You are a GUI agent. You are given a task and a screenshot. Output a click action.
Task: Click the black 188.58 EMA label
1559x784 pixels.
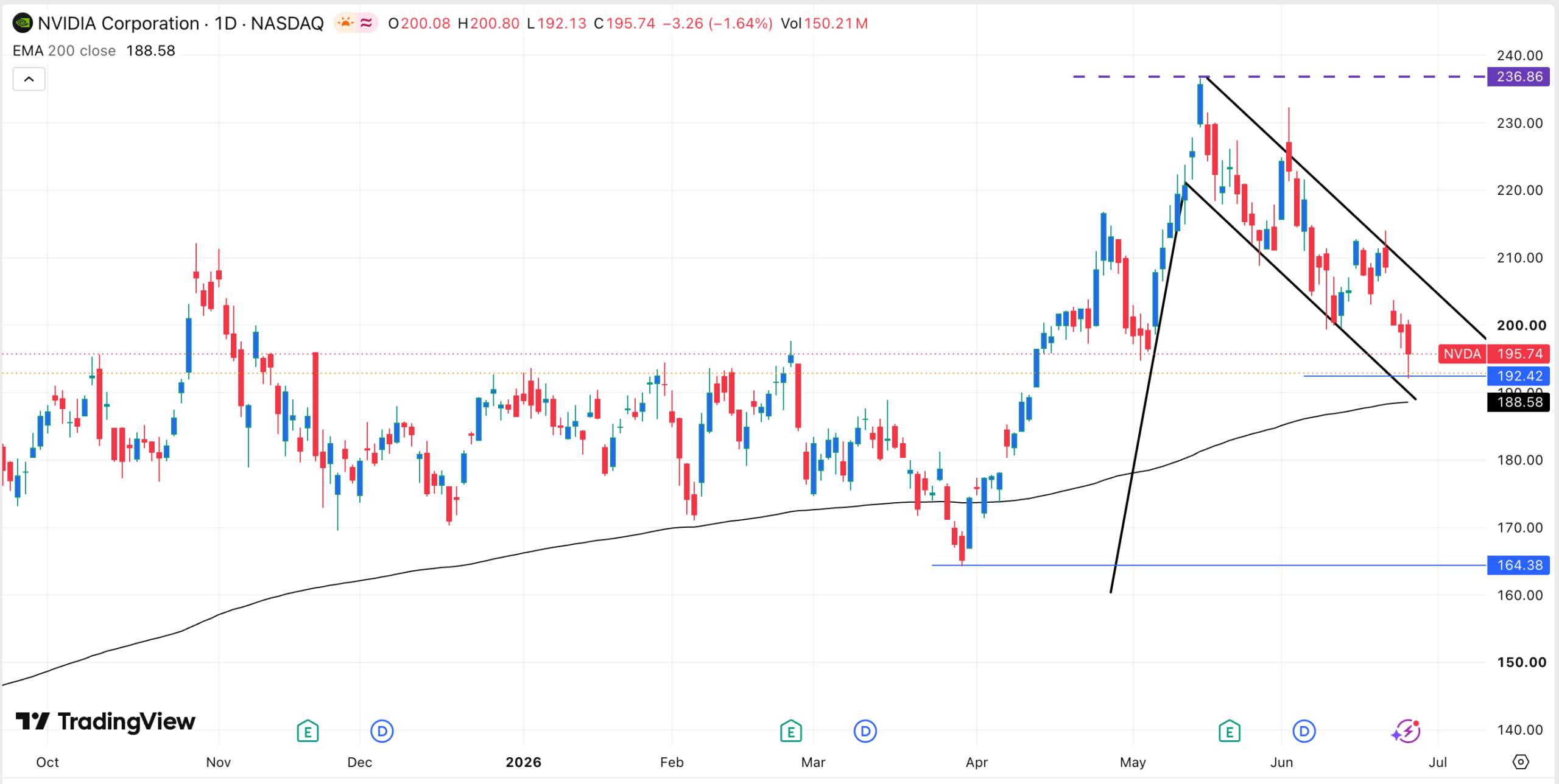click(1519, 402)
